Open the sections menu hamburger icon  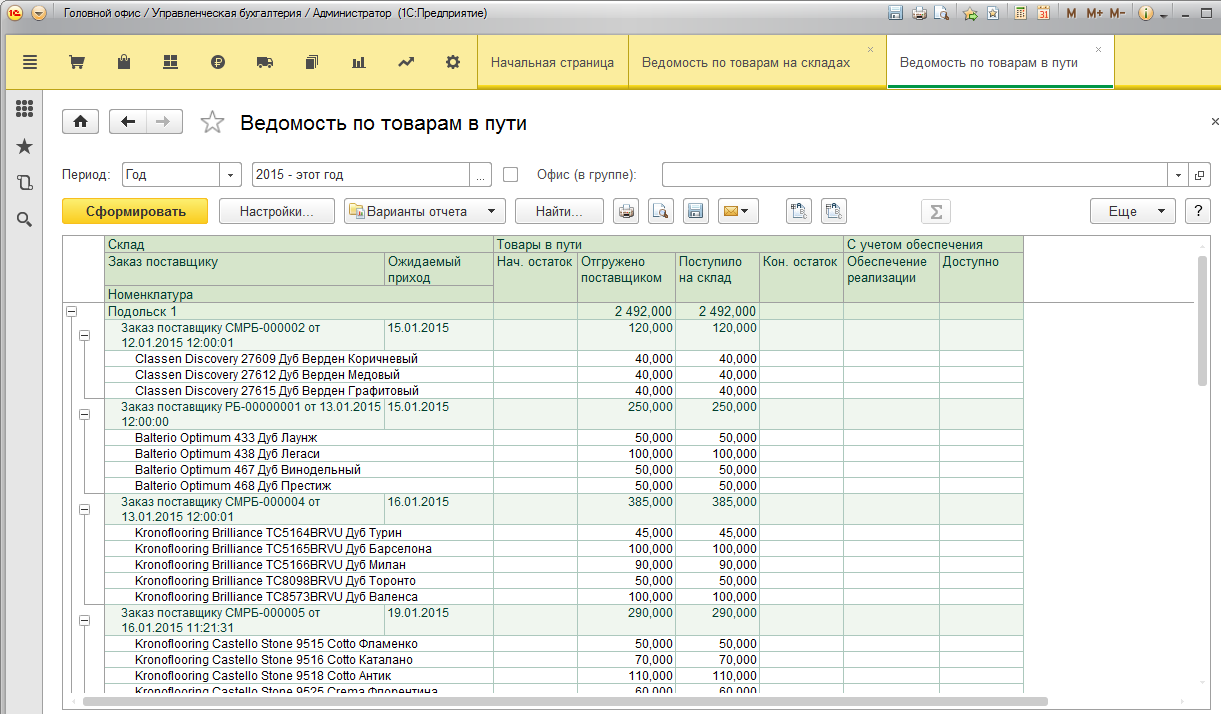click(x=30, y=62)
